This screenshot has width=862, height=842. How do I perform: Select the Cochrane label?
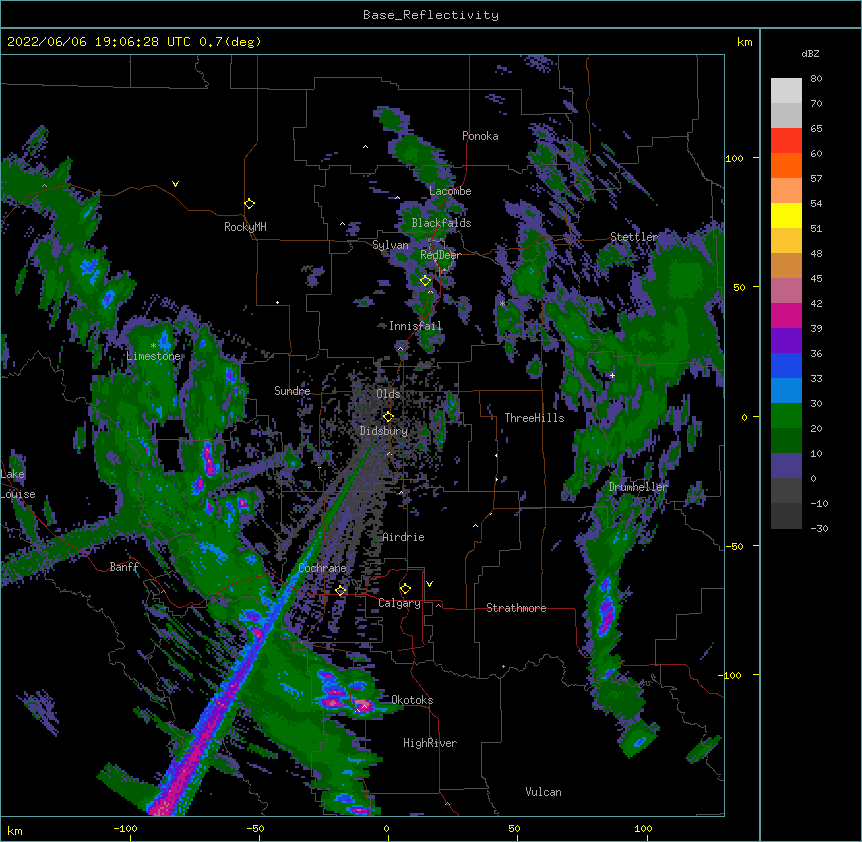pyautogui.click(x=323, y=568)
